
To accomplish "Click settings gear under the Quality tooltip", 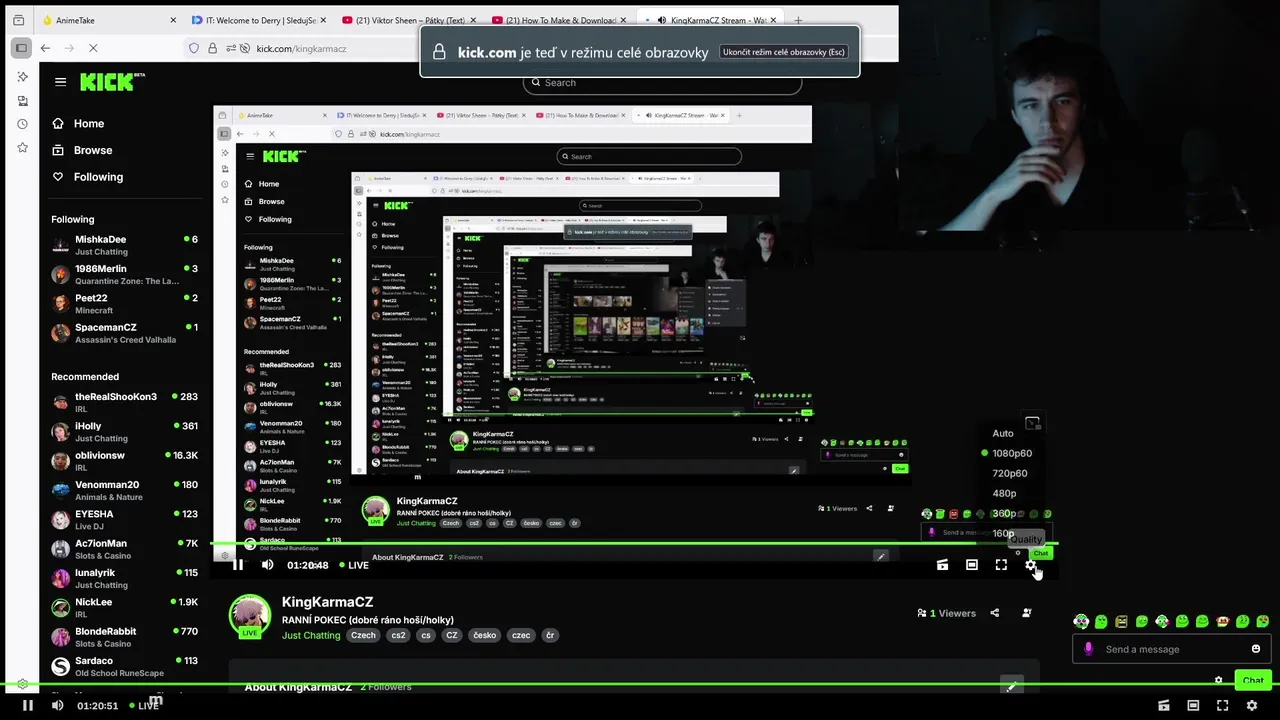I will 1030,565.
